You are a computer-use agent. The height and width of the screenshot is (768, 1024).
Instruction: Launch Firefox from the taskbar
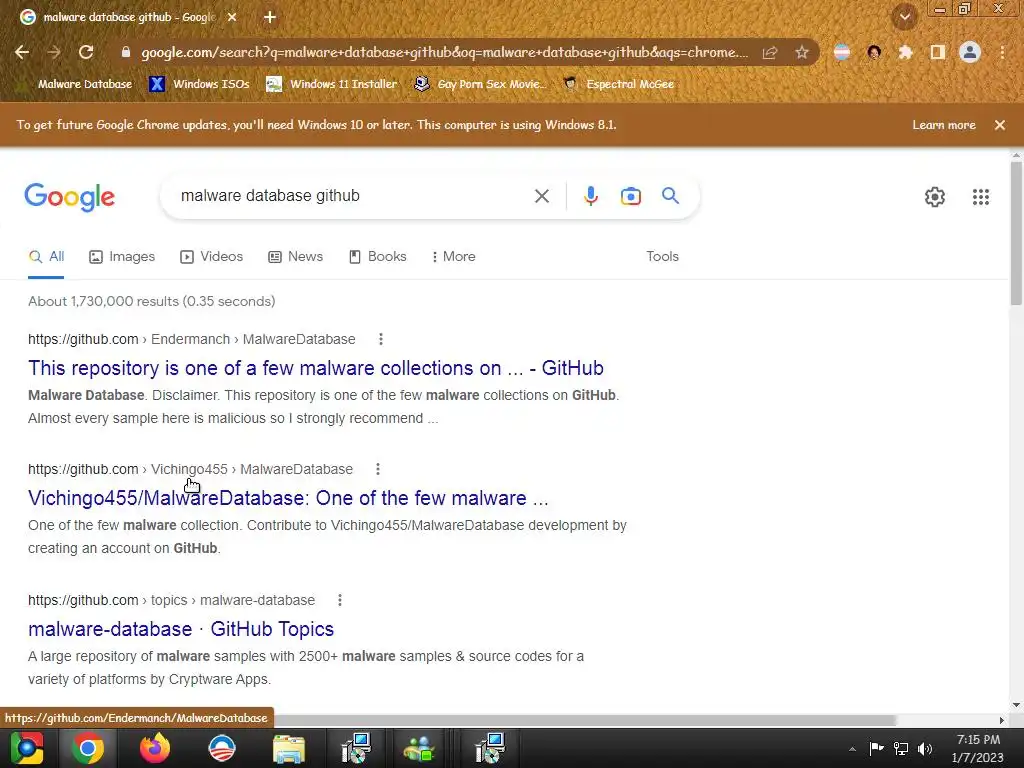click(x=155, y=748)
